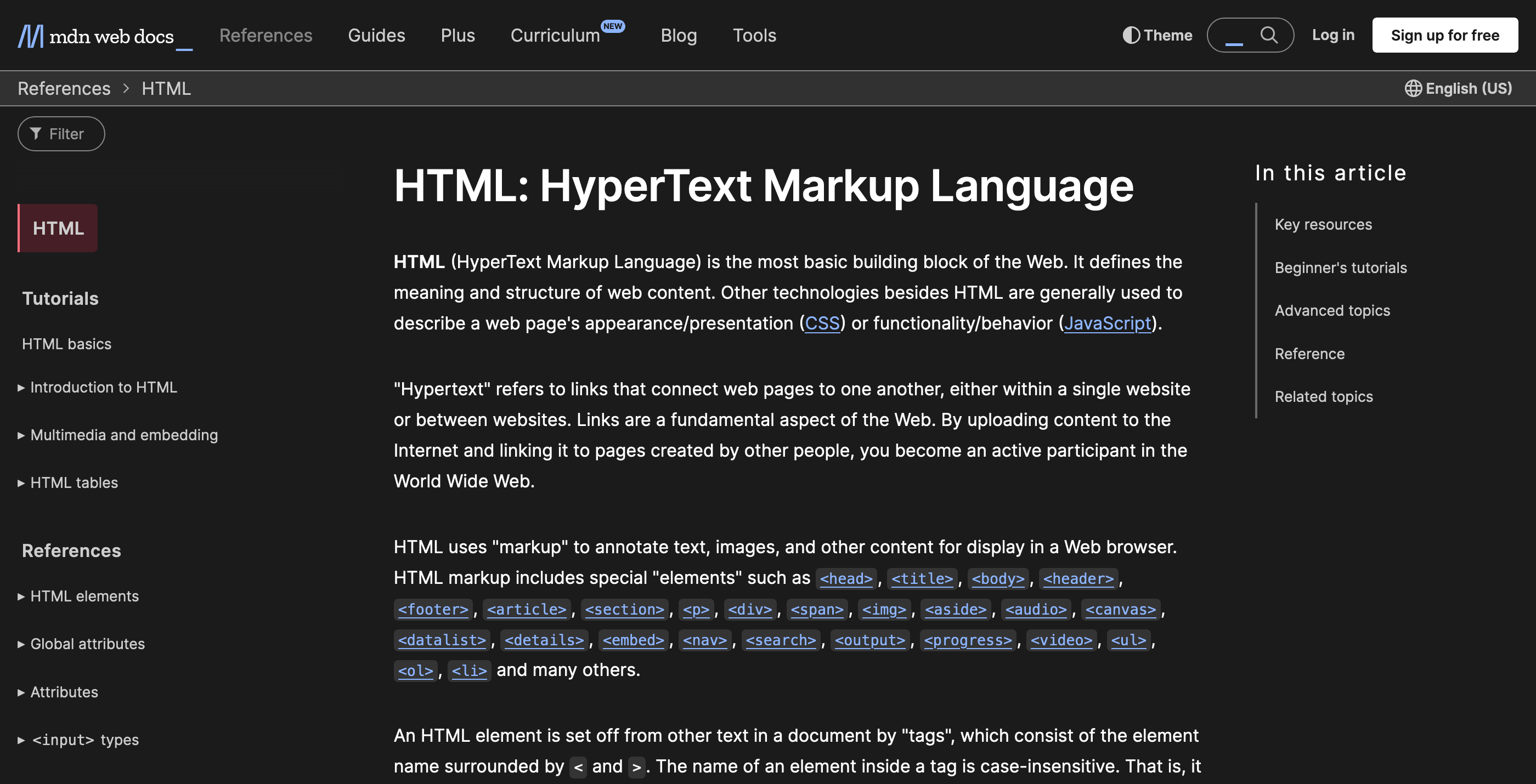Jump to Advanced topics section
Screen dimensions: 1536x784
(x=1332, y=310)
